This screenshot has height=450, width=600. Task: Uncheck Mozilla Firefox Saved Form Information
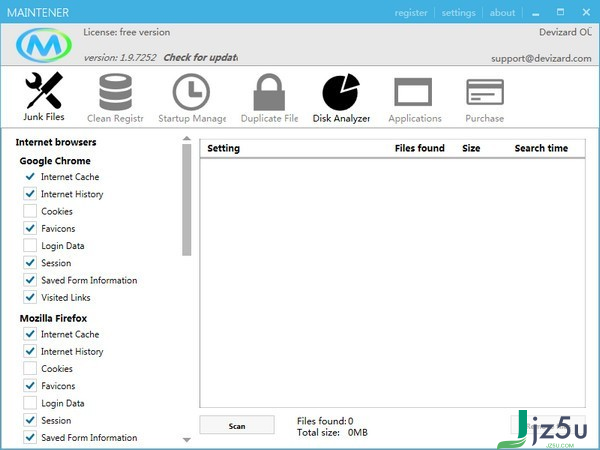point(30,437)
